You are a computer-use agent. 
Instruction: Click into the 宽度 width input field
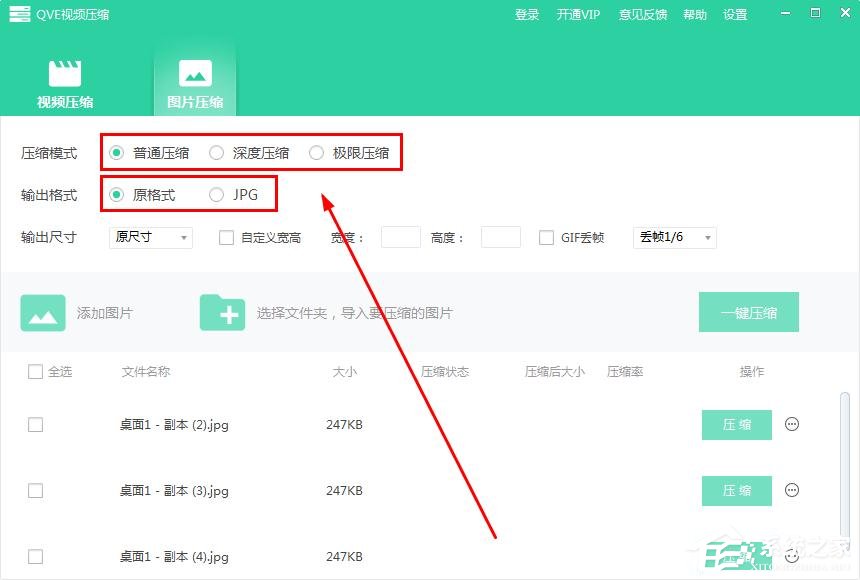click(400, 238)
